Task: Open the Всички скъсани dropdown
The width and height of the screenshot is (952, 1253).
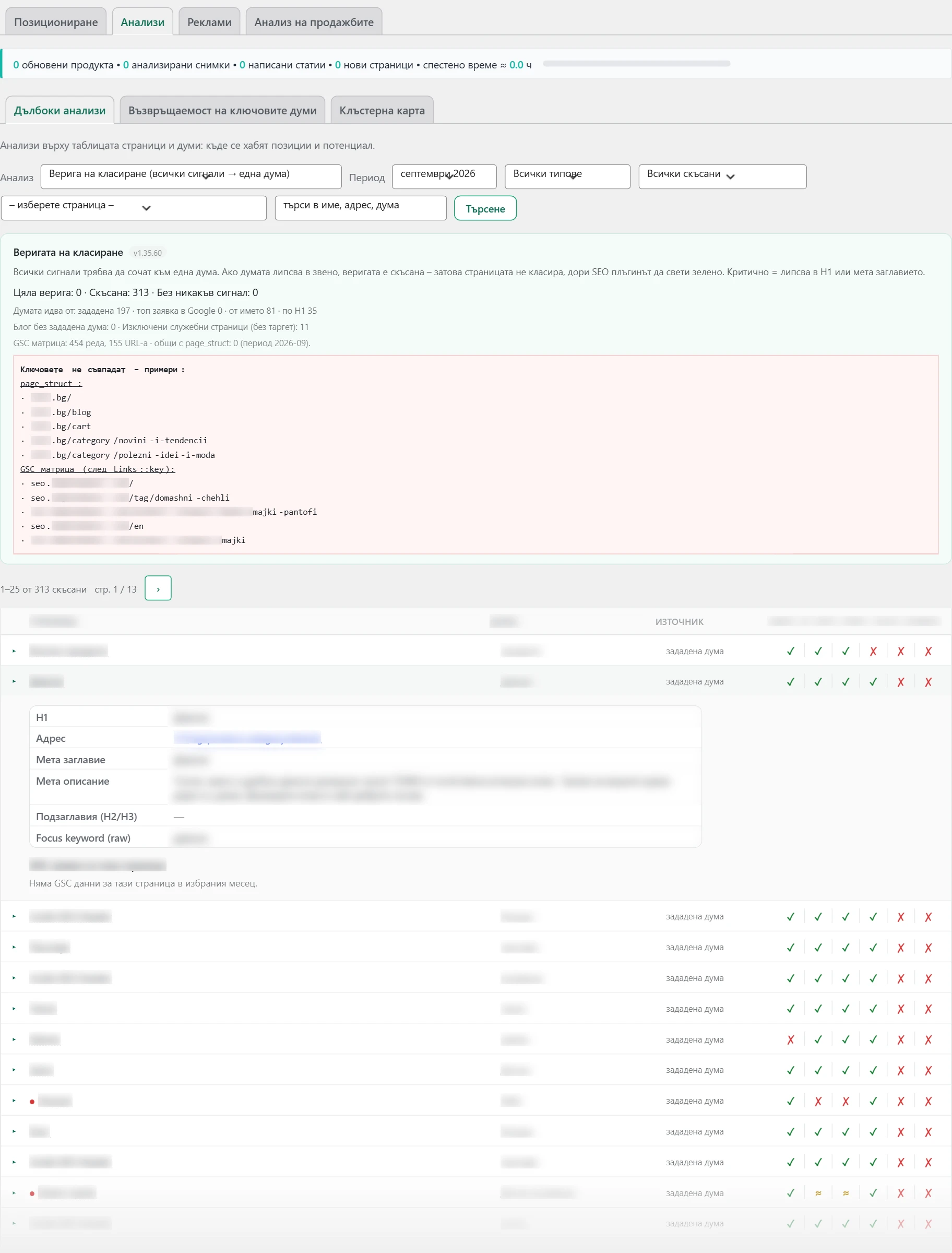Action: [x=722, y=176]
